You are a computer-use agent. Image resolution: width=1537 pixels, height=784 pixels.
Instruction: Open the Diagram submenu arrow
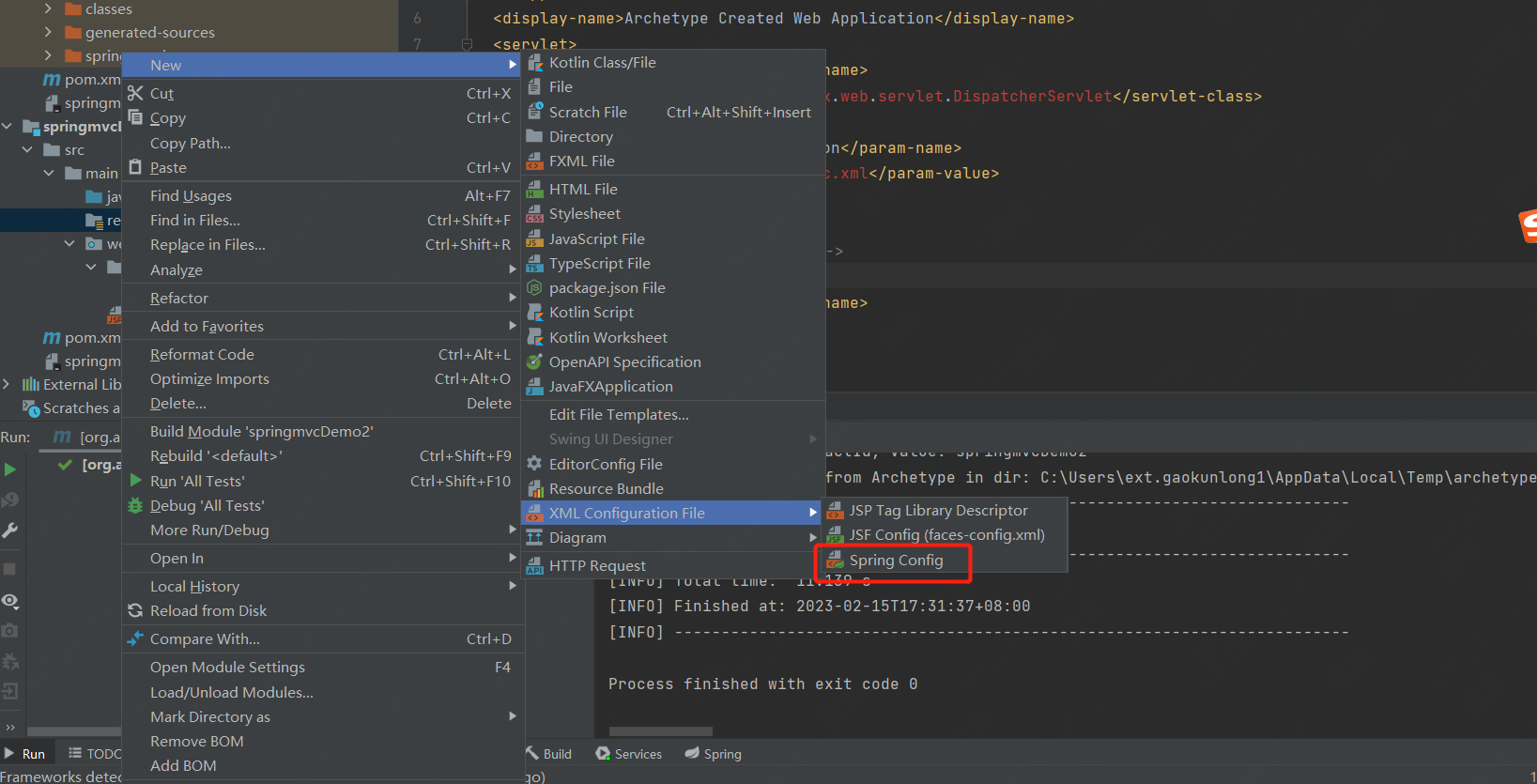point(813,538)
